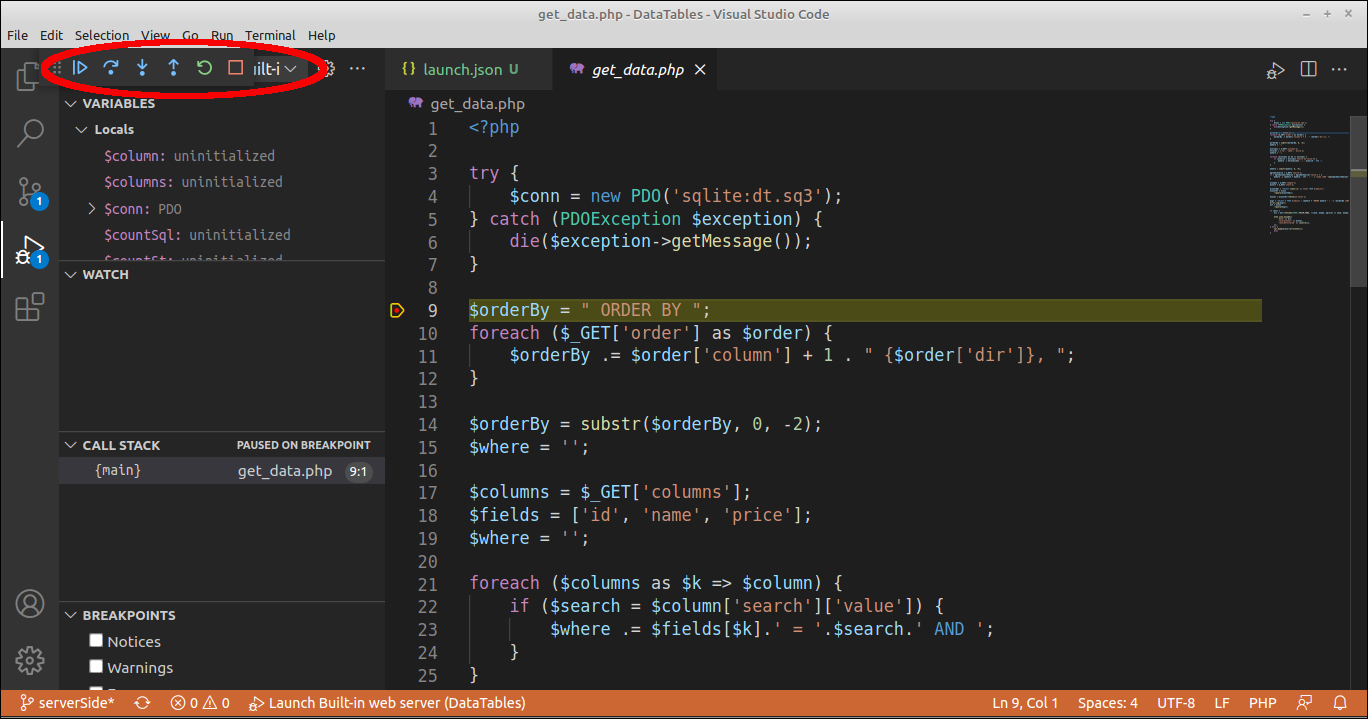Click the Step Out debug icon
This screenshot has height=719, width=1368.
coord(173,68)
